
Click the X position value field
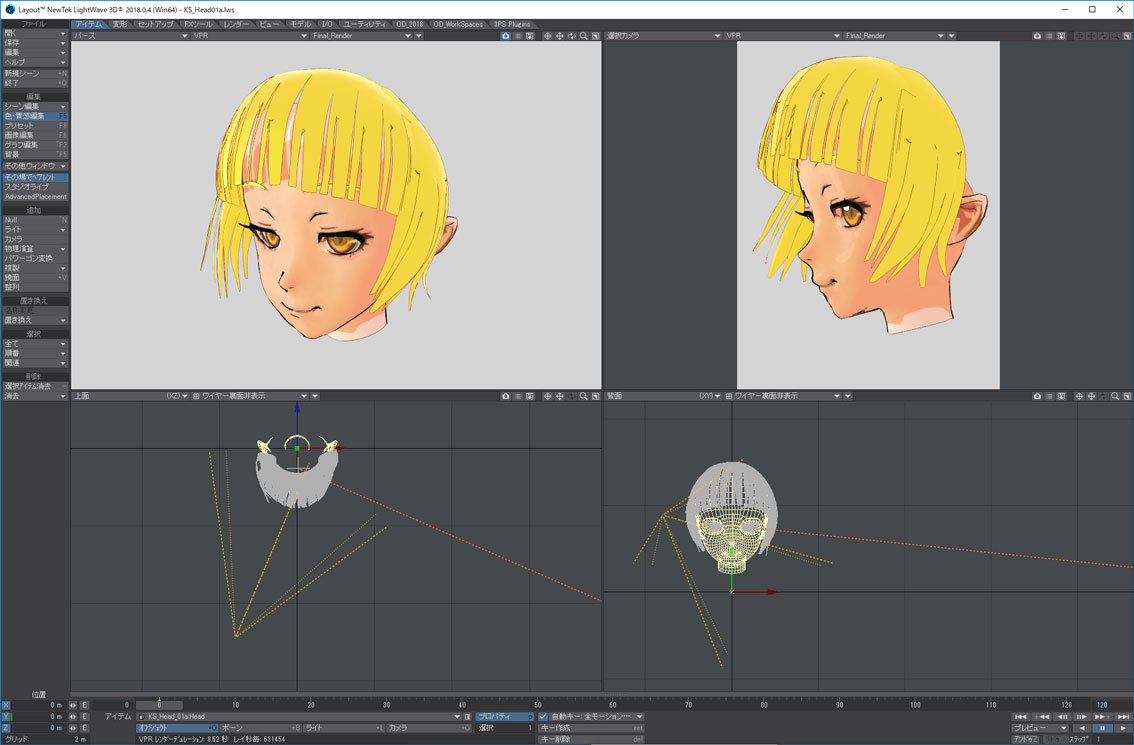point(39,704)
